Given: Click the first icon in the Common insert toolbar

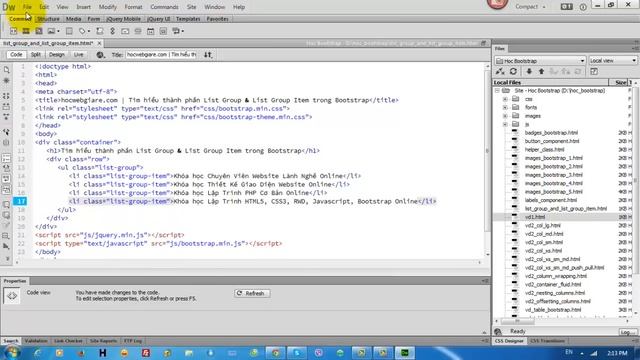Looking at the screenshot, I should point(13,31).
